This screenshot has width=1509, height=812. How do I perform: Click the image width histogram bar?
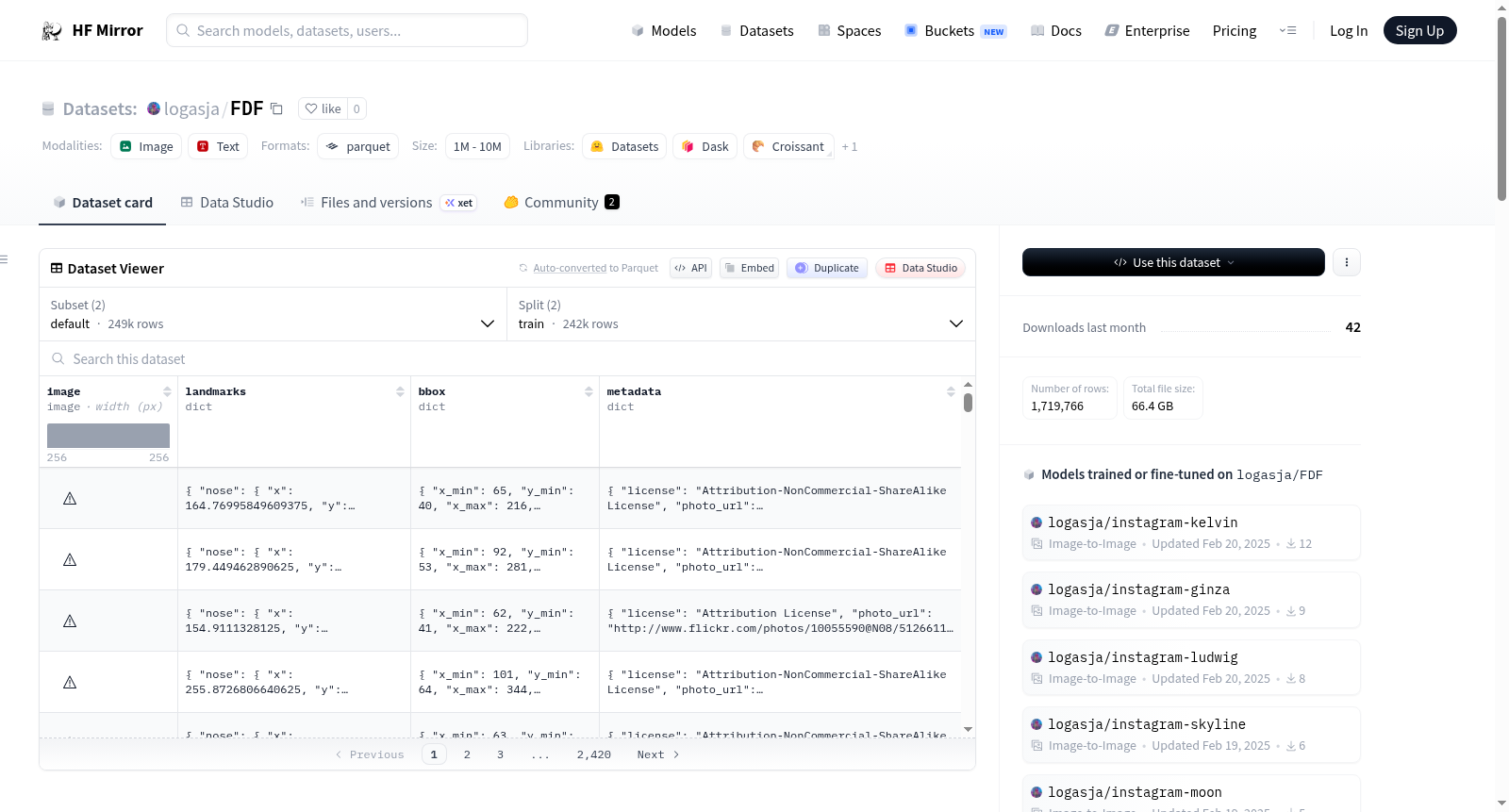click(108, 436)
